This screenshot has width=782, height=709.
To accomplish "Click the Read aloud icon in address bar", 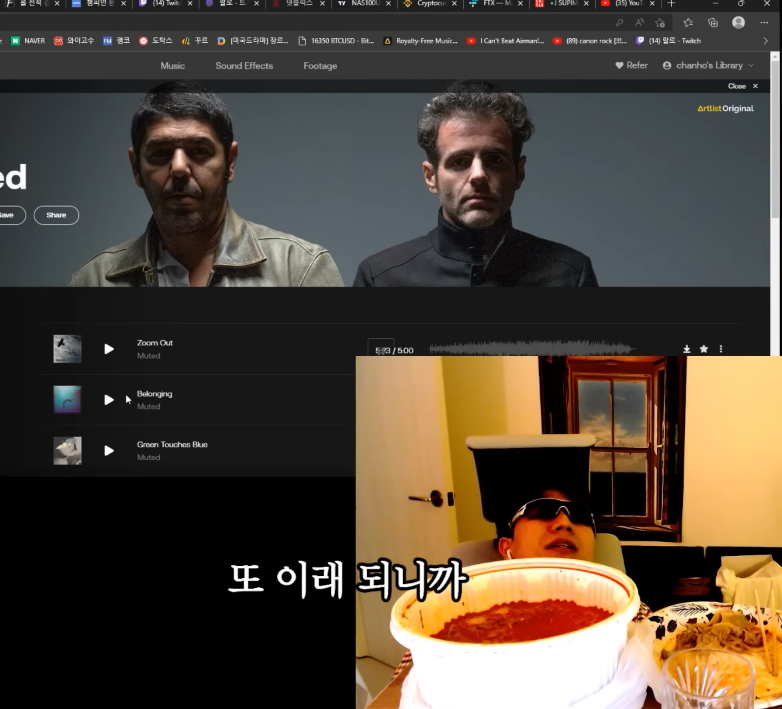I will 639,22.
